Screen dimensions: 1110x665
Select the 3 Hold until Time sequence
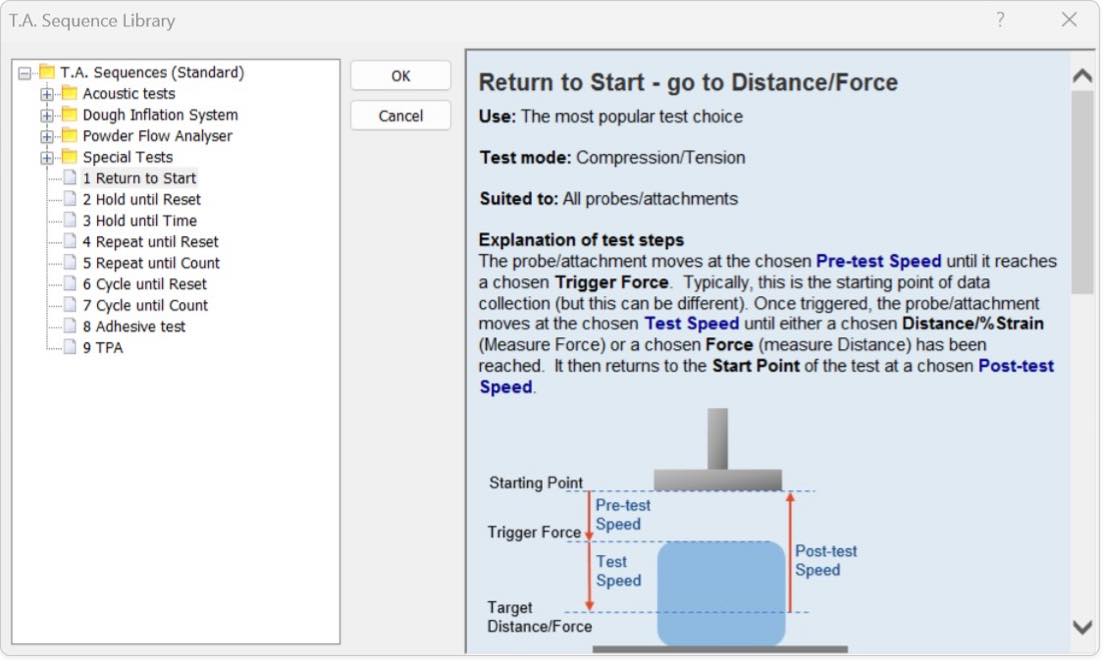click(139, 220)
